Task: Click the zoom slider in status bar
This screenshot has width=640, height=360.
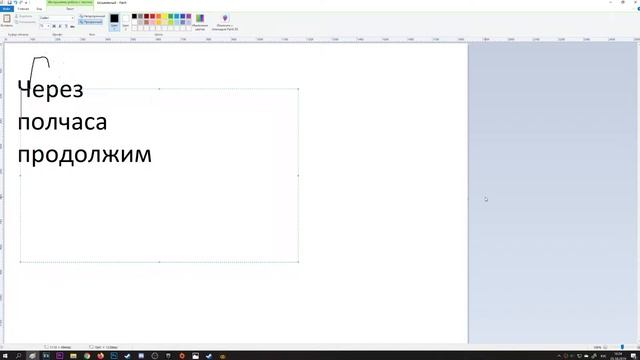Action: [x=622, y=347]
